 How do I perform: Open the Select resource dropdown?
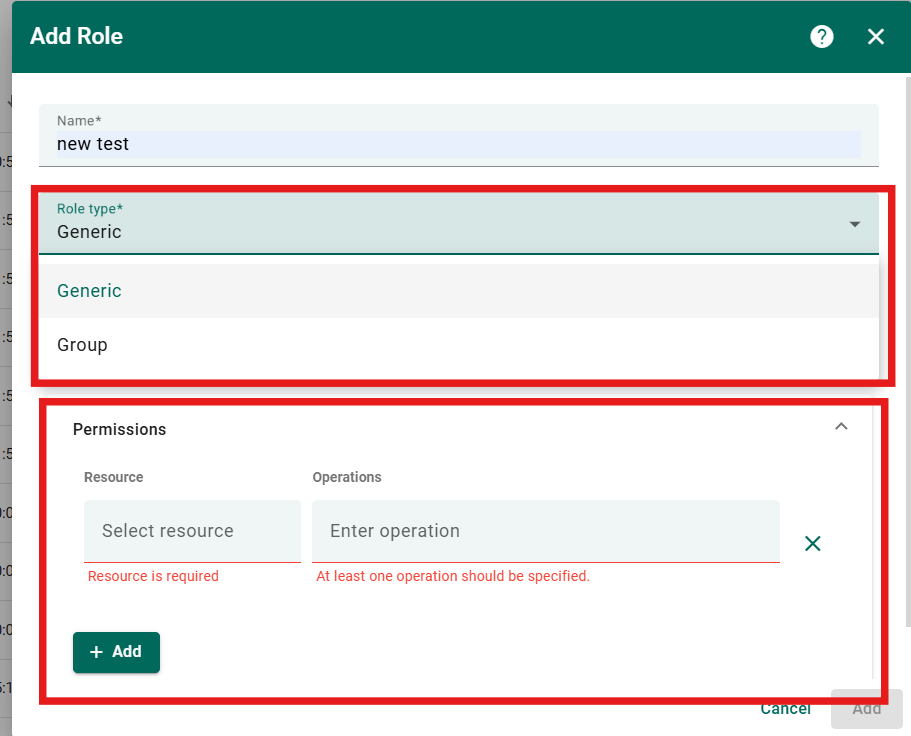[192, 531]
